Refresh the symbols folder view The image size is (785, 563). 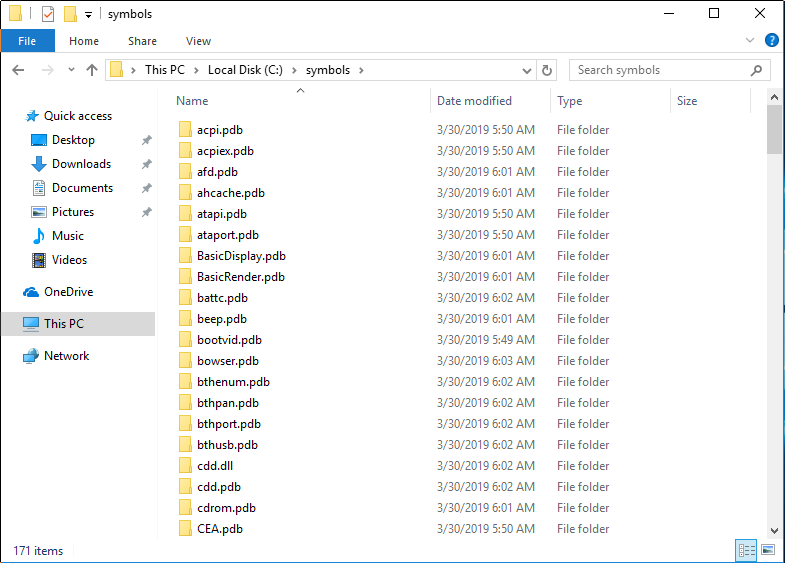tap(546, 70)
